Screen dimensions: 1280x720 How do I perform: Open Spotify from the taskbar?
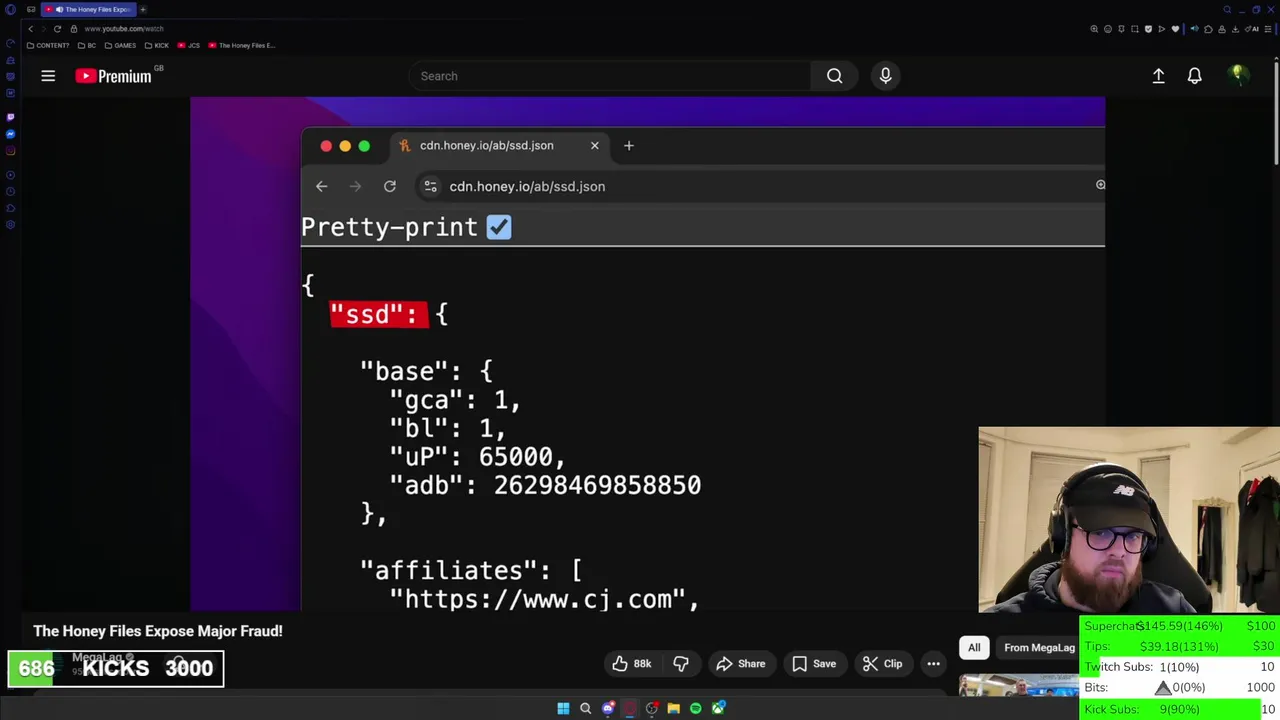click(x=696, y=708)
